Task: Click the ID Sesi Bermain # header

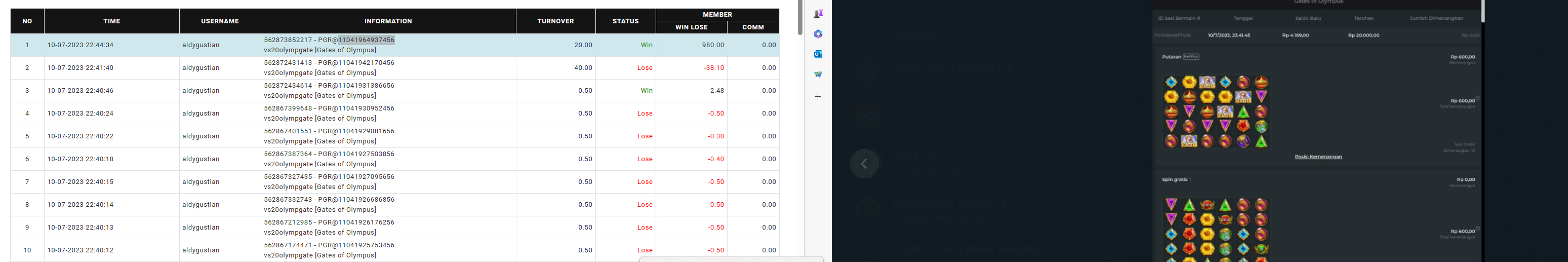Action: [1179, 18]
